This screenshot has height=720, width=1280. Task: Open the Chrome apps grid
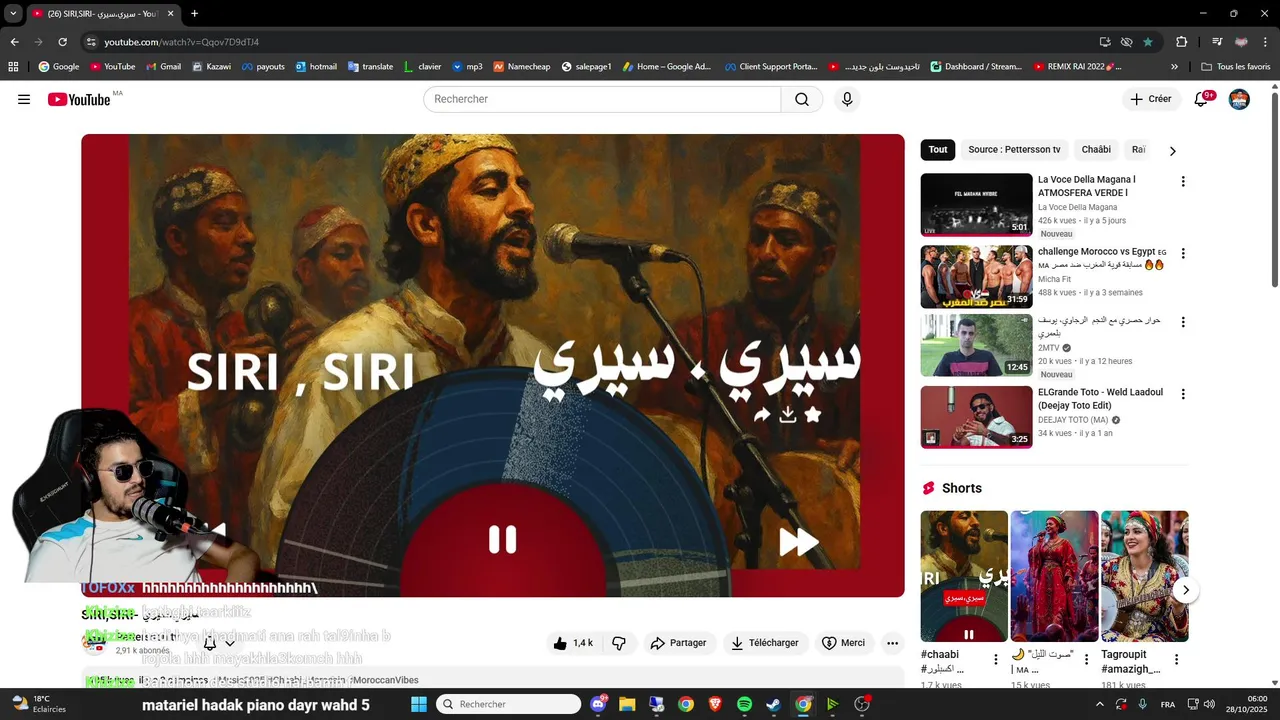click(x=13, y=67)
